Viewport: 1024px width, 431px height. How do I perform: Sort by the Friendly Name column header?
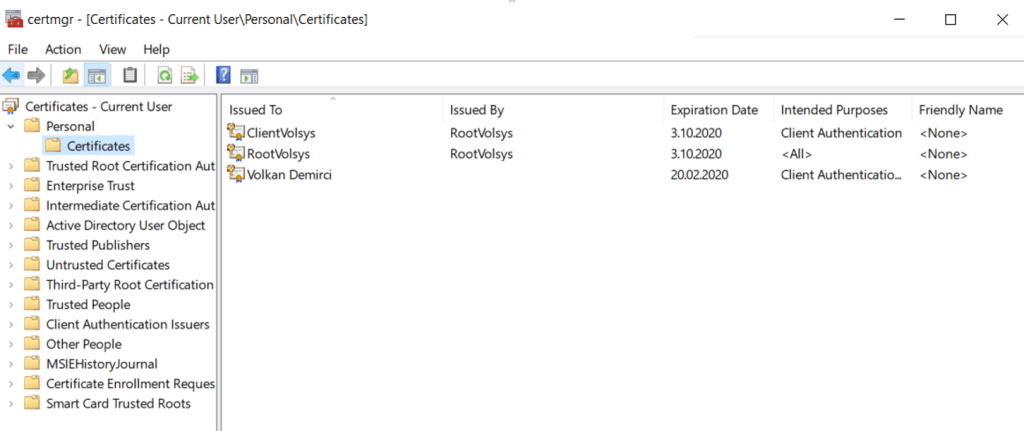coord(967,110)
